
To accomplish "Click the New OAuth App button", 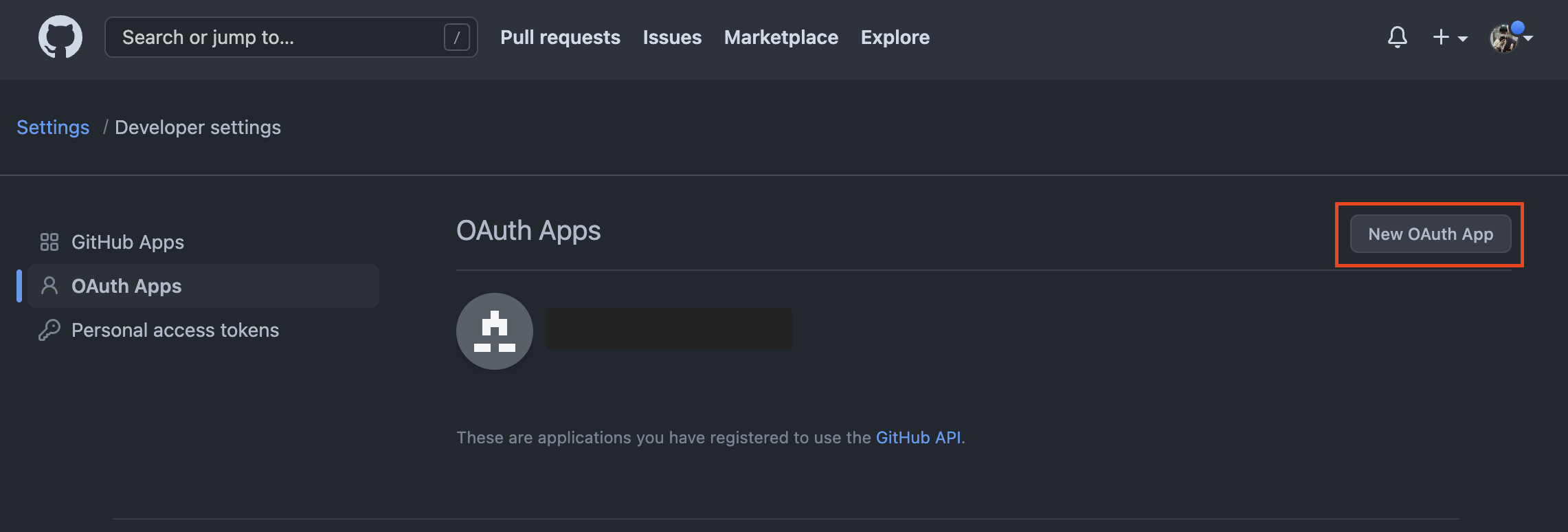I will (x=1431, y=234).
